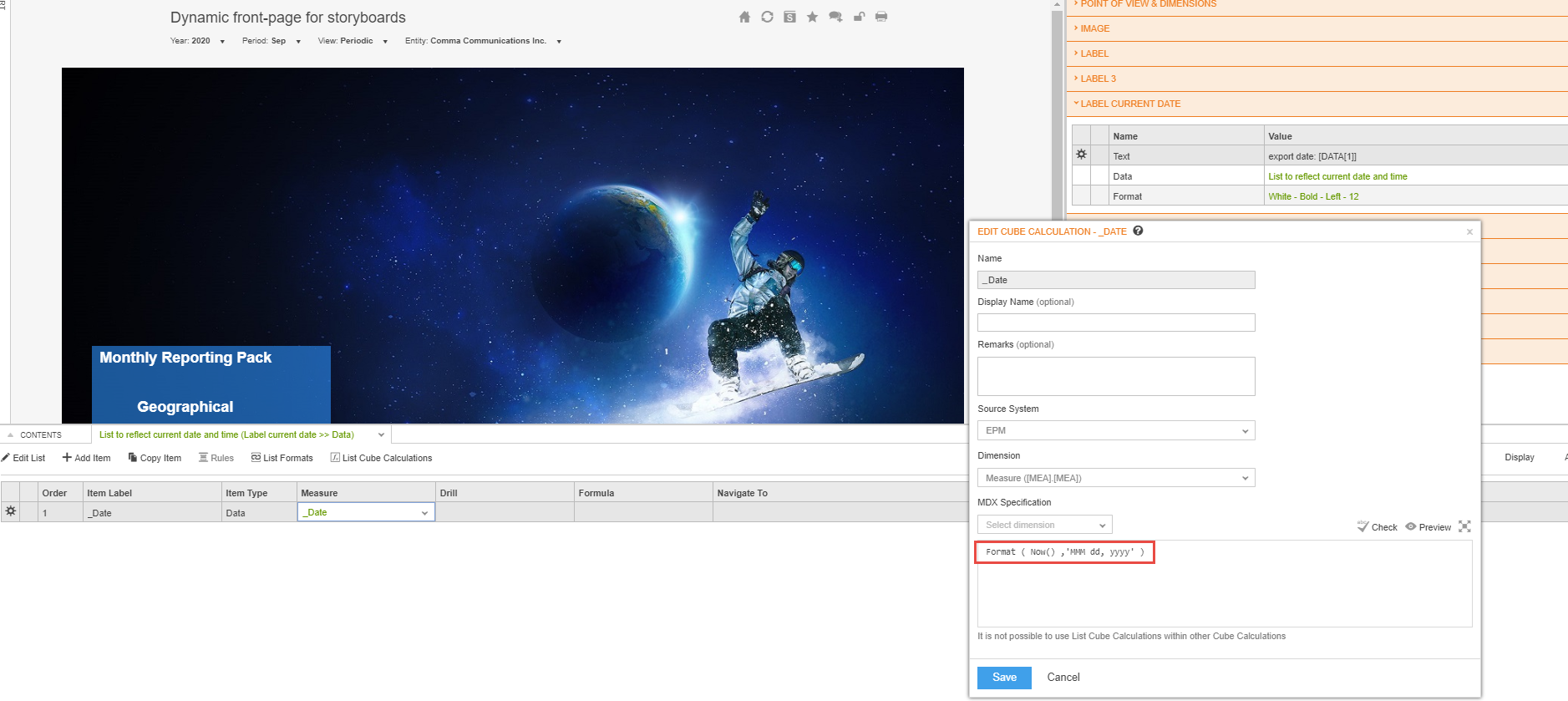
Task: Click the snowboarder cover image
Action: [513, 246]
